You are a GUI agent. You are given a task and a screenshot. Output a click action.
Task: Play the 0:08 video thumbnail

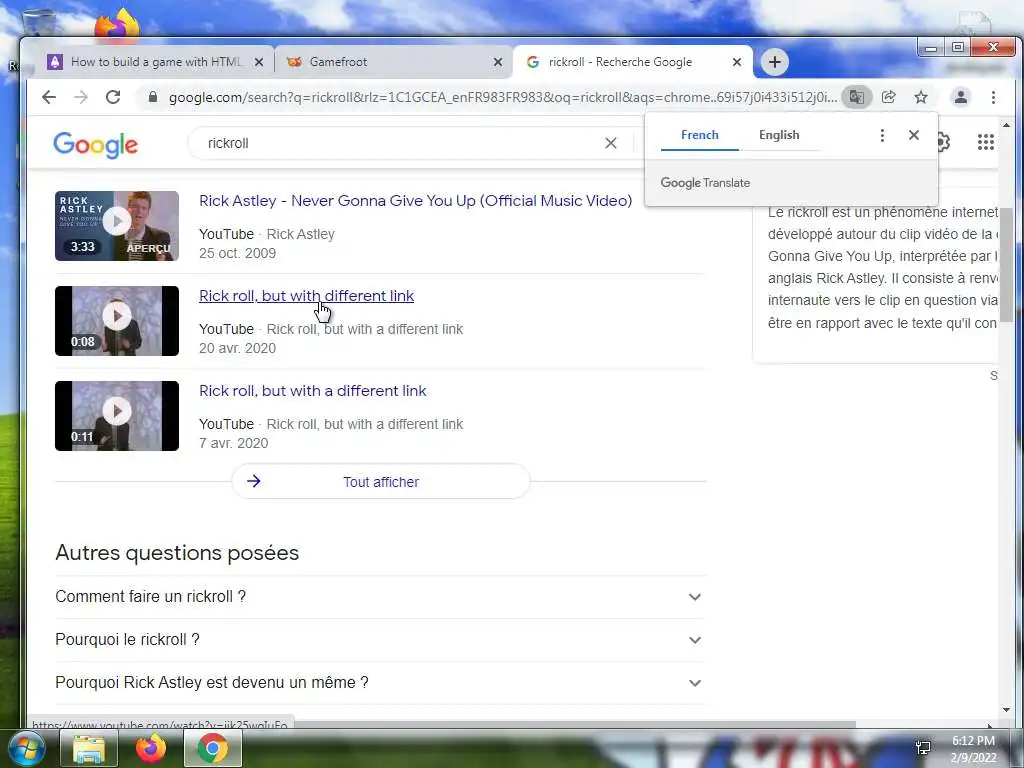click(x=117, y=321)
